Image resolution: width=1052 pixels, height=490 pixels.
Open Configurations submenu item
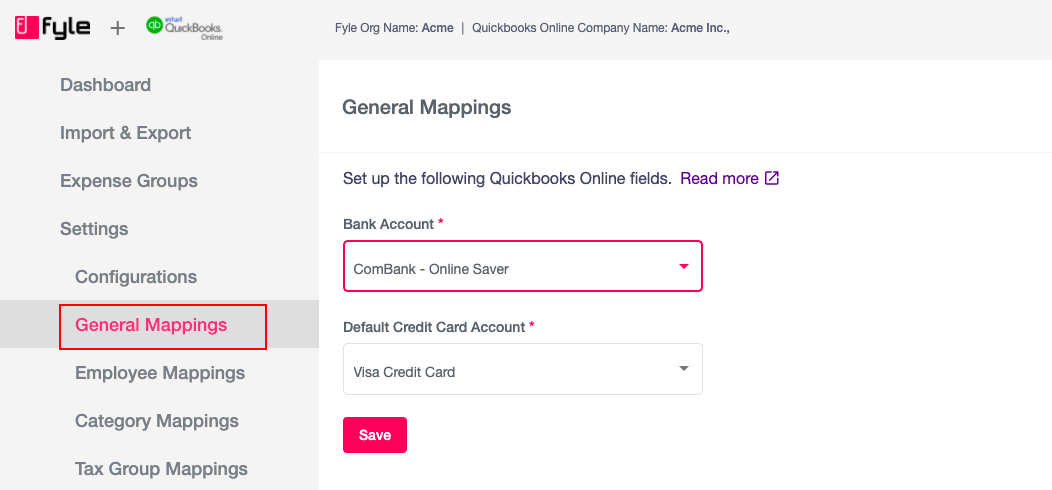[136, 277]
